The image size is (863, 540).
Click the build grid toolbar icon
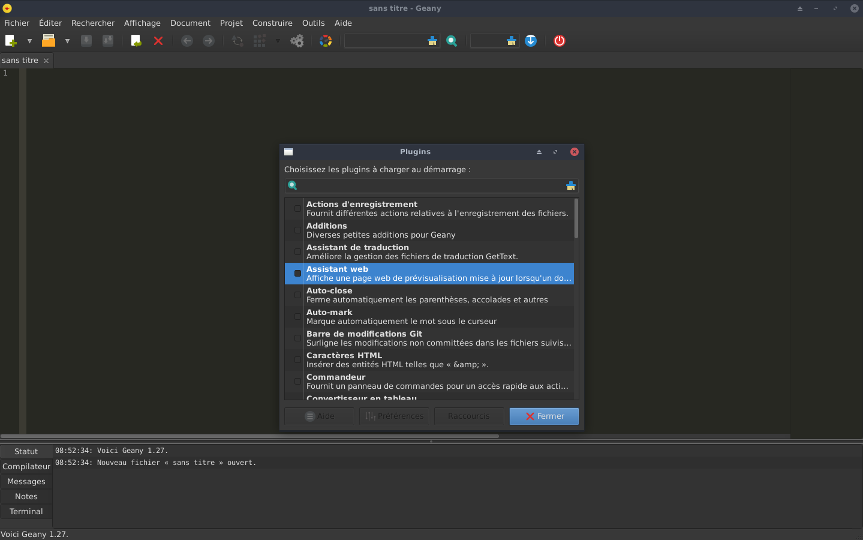[259, 41]
